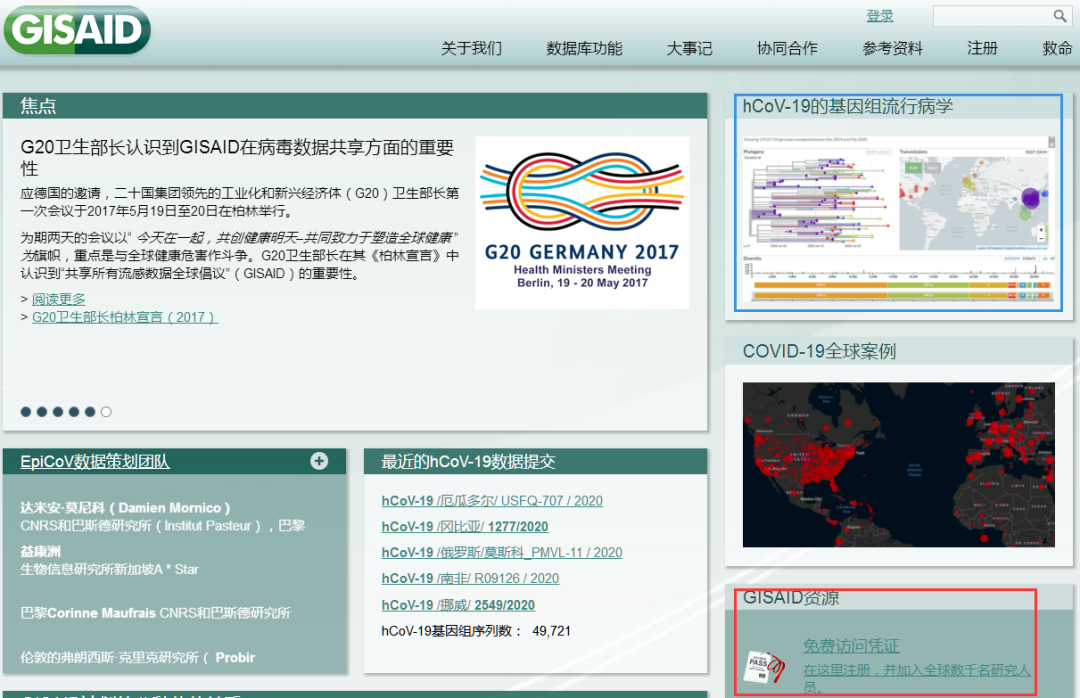
Task: Open the 大事记 menu
Action: tap(689, 48)
